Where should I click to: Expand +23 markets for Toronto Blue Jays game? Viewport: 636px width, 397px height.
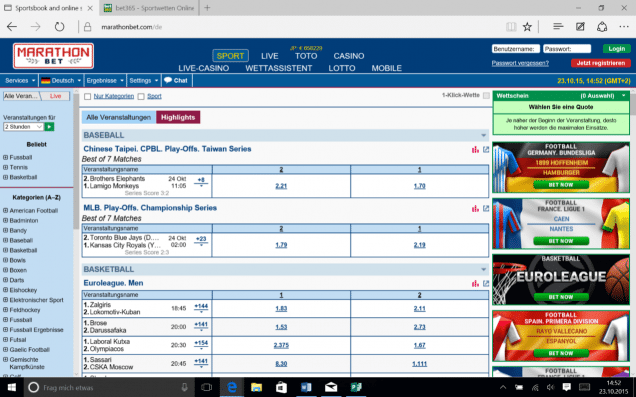201,241
